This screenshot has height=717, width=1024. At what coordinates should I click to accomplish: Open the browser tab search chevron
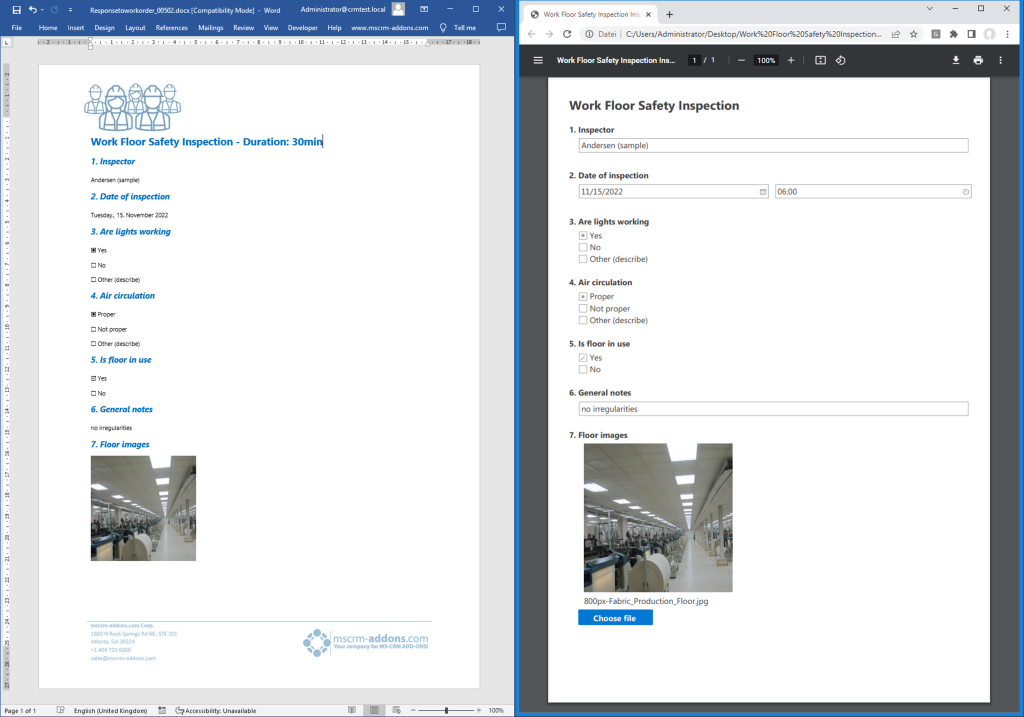tap(929, 8)
